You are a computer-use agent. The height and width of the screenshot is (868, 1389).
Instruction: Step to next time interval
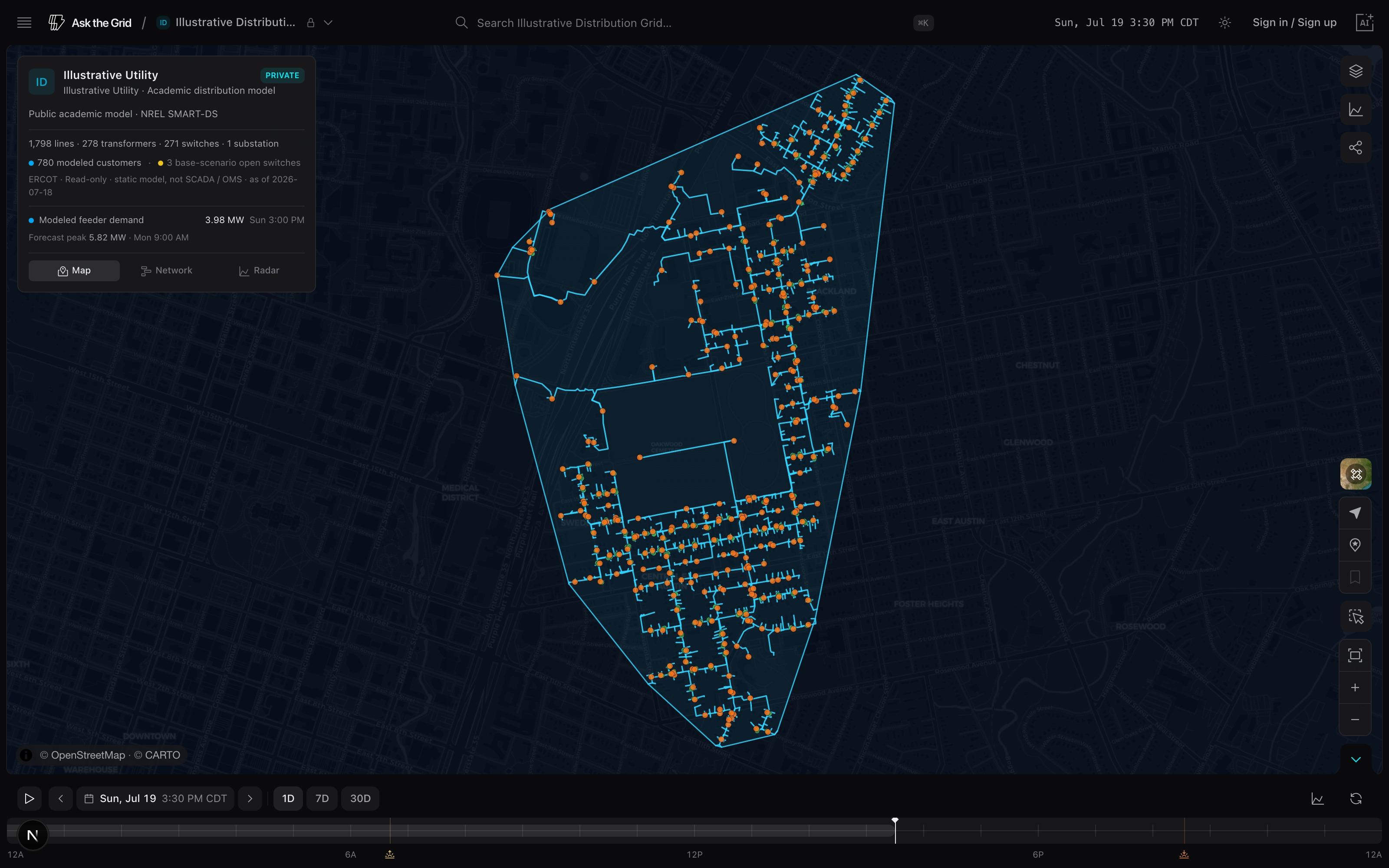tap(250, 799)
